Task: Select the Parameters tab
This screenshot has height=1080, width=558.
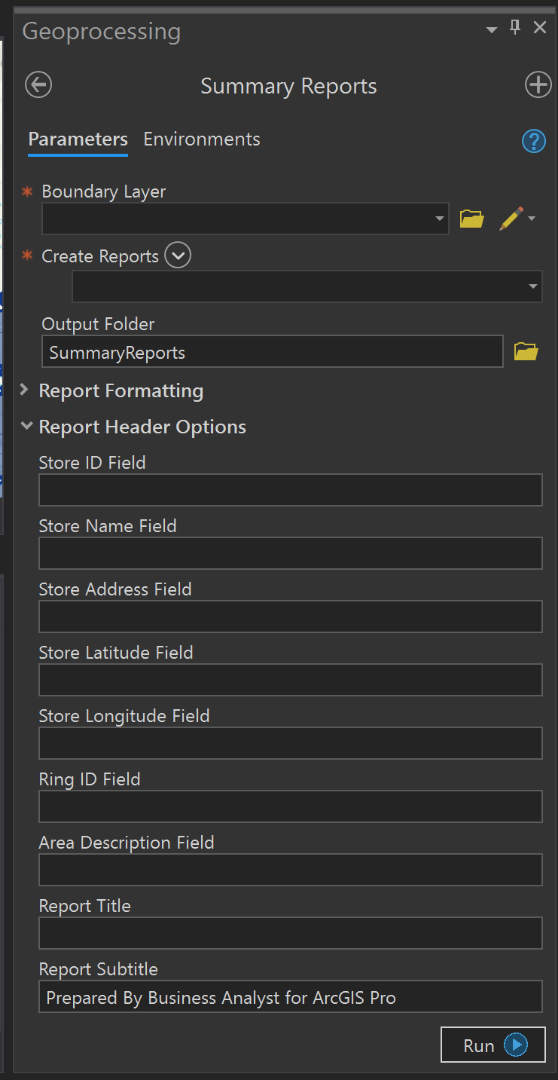Action: [78, 139]
